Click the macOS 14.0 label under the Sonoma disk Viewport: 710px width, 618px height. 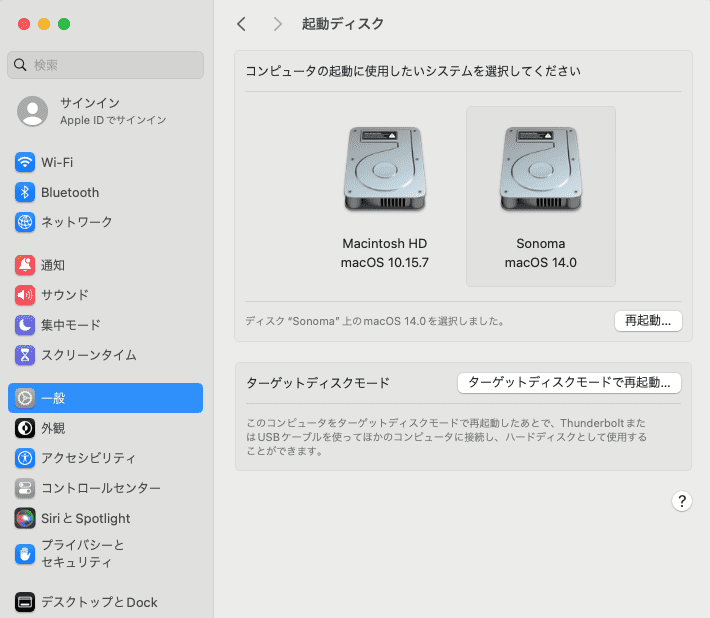coord(541,263)
